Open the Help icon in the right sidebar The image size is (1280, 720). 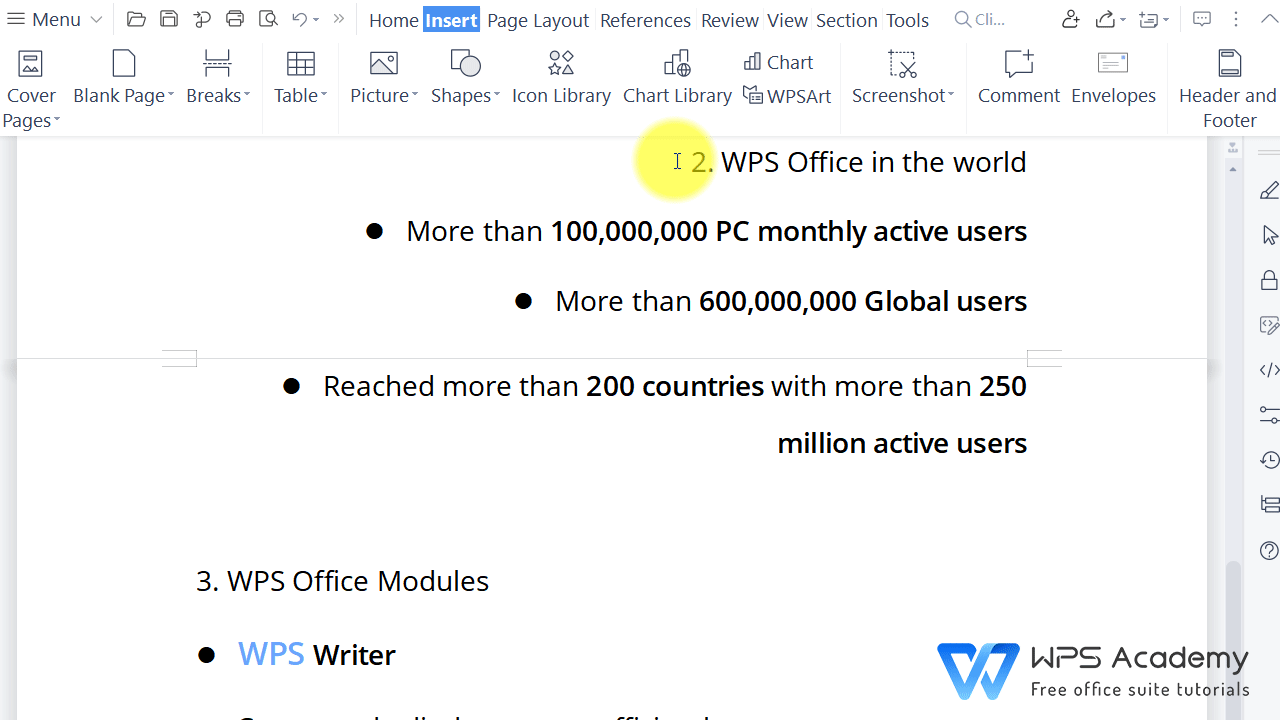coord(1268,551)
